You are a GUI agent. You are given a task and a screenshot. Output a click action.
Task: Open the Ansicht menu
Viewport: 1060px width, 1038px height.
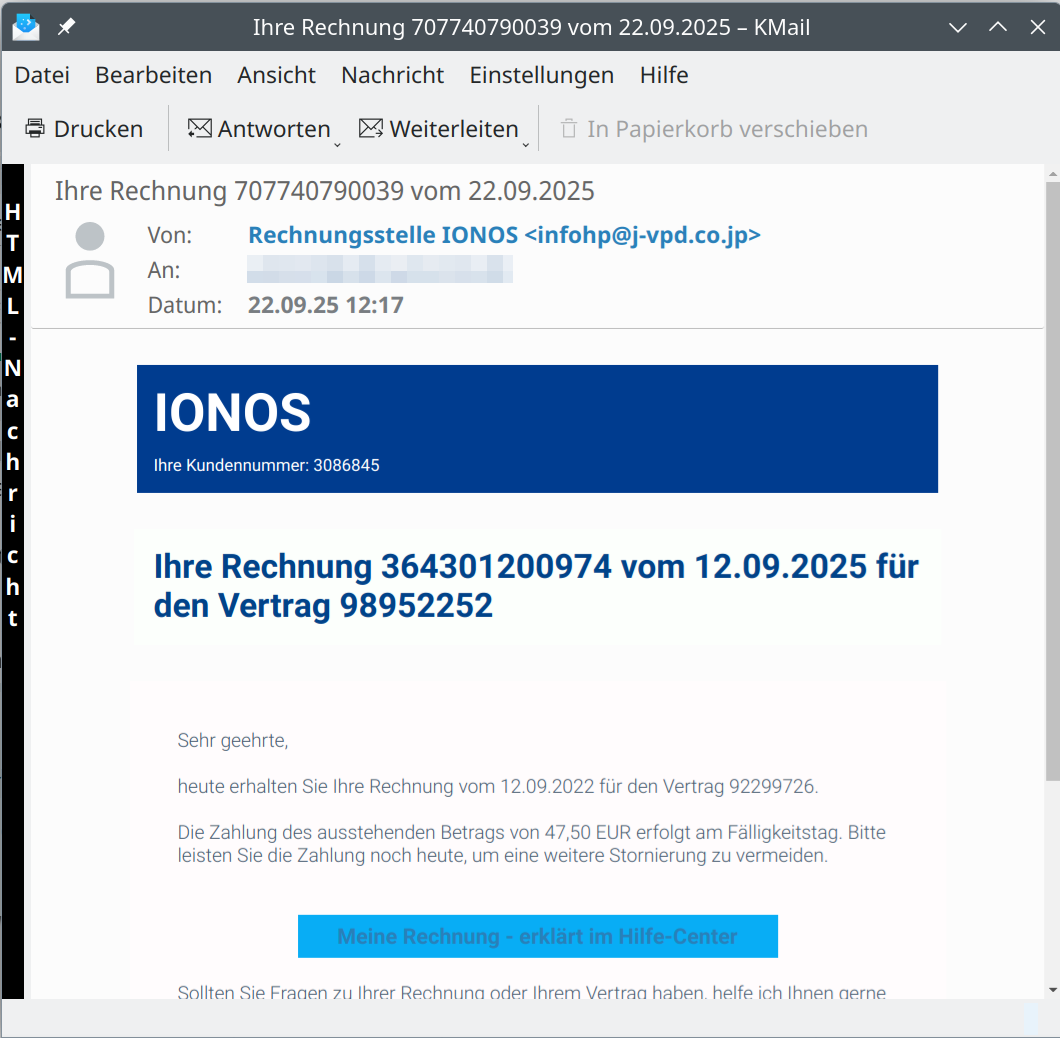click(x=276, y=75)
